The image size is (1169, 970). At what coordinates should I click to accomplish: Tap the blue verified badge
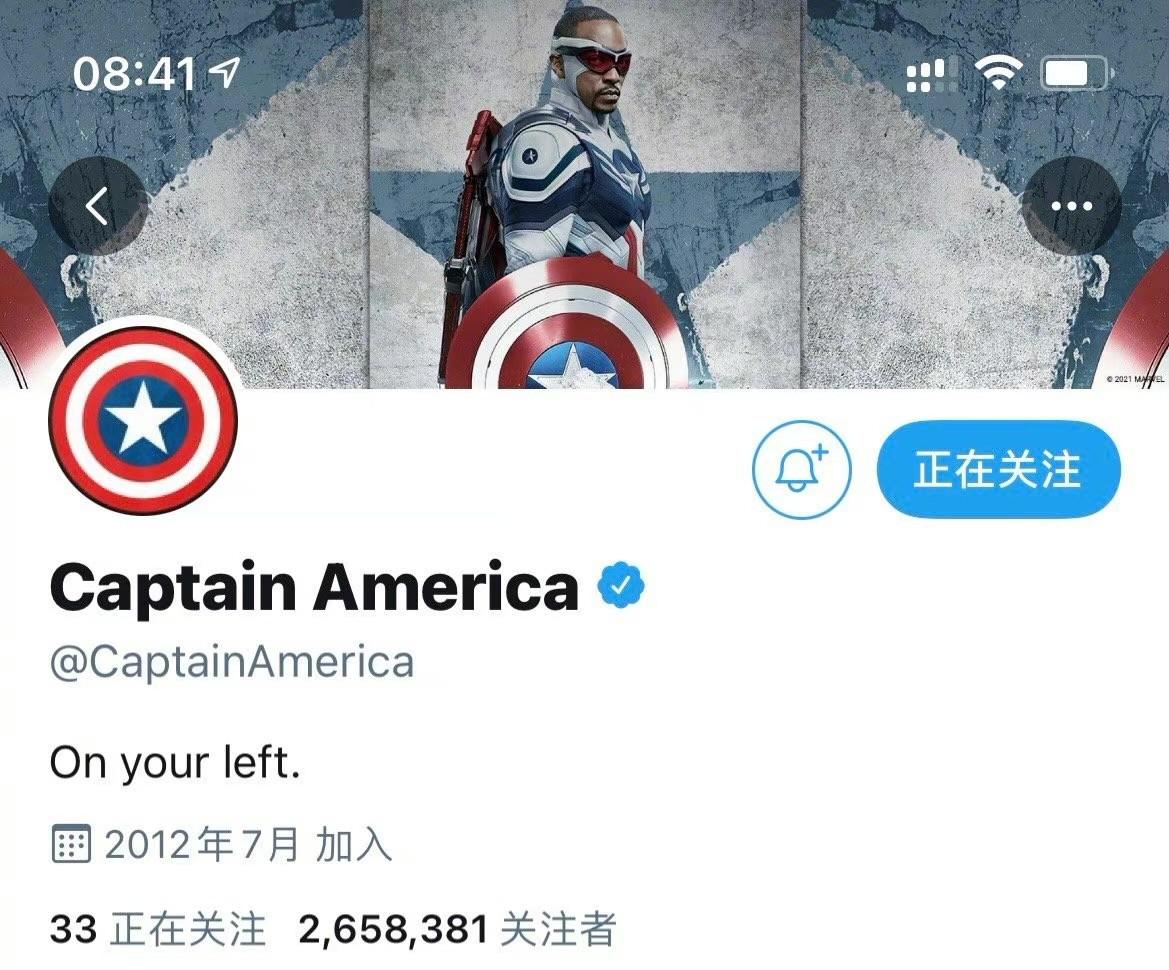tap(621, 587)
